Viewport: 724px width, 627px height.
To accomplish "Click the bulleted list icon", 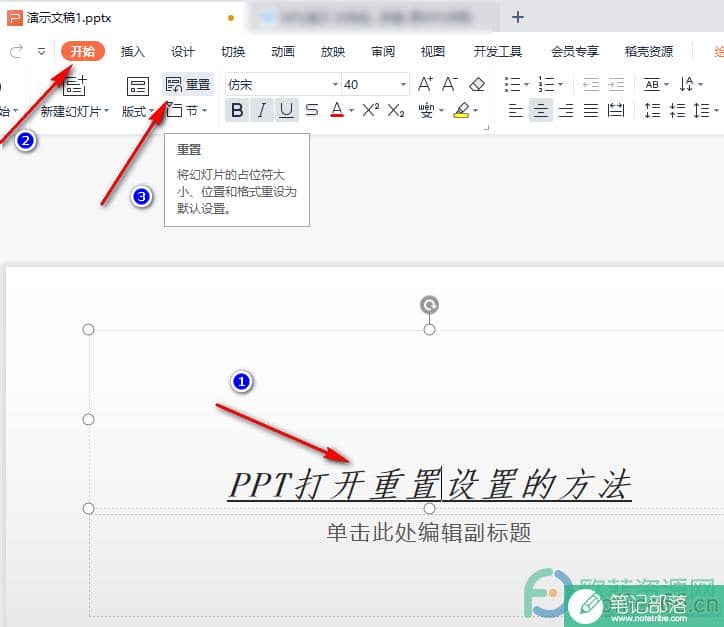I will [x=513, y=84].
